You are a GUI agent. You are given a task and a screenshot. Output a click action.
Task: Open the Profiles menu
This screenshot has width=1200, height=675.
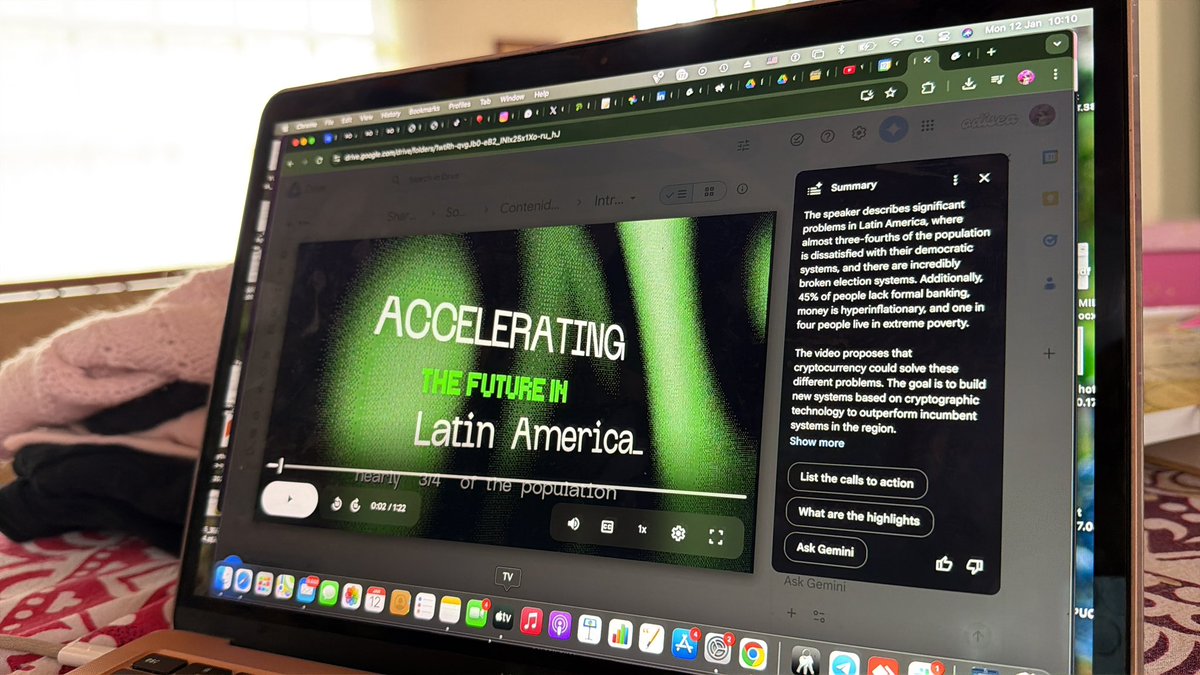[x=460, y=104]
